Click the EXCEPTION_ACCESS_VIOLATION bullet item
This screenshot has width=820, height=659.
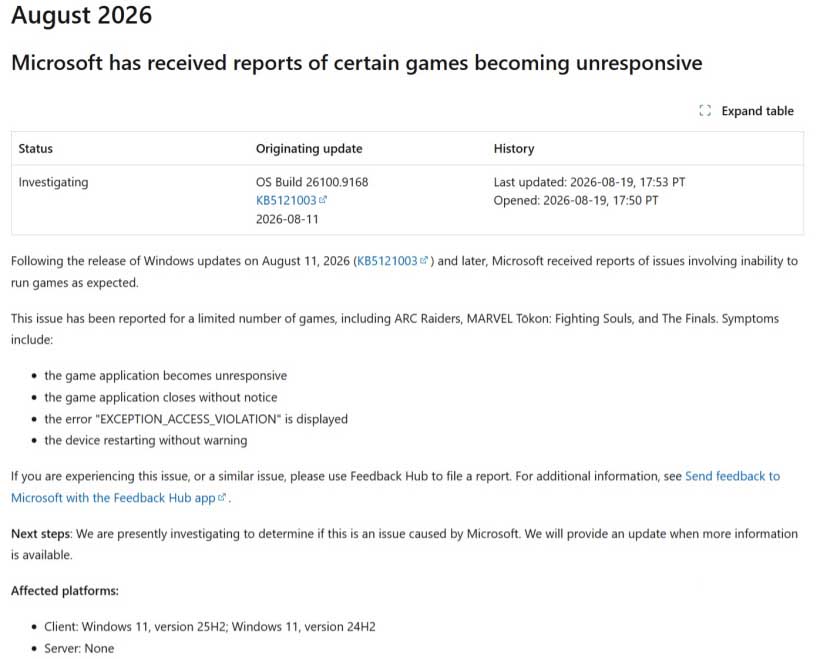pos(196,419)
